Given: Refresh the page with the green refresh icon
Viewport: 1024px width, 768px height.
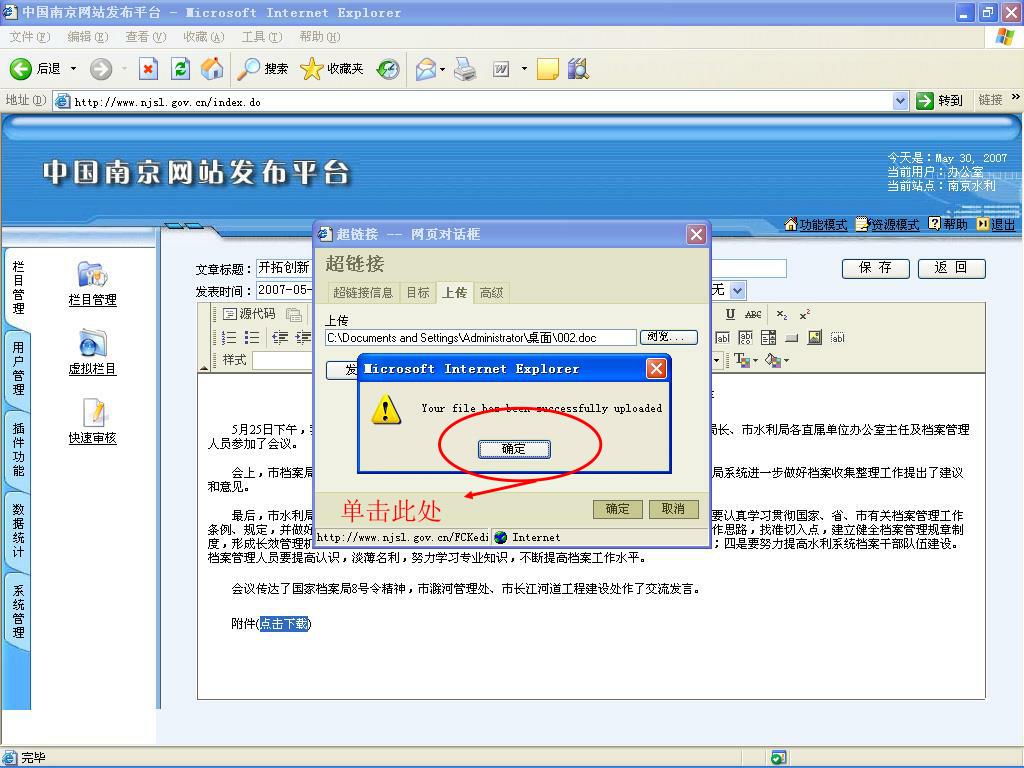Looking at the screenshot, I should 180,69.
